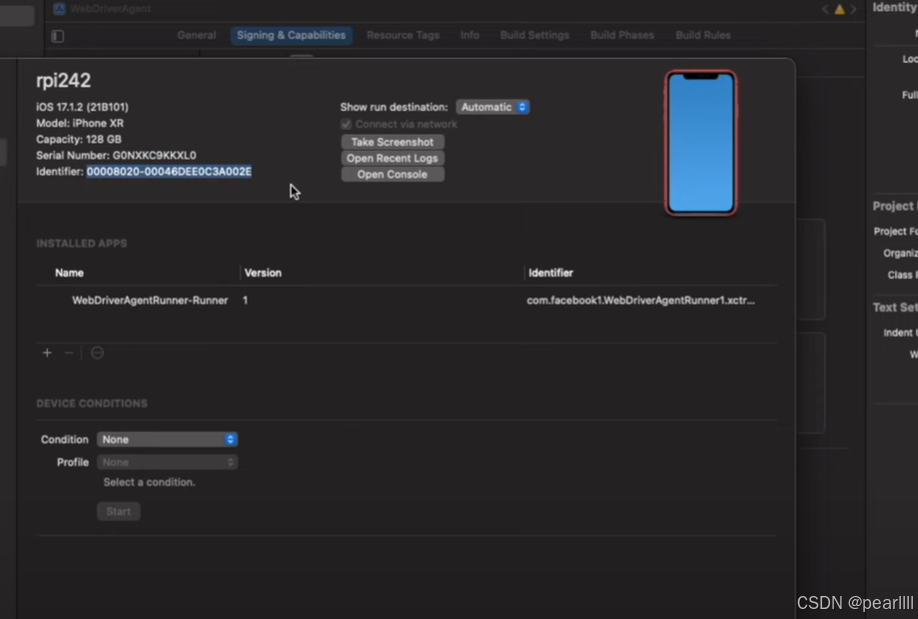918x619 pixels.
Task: Select the highlighted device identifier text
Action: tap(169, 172)
